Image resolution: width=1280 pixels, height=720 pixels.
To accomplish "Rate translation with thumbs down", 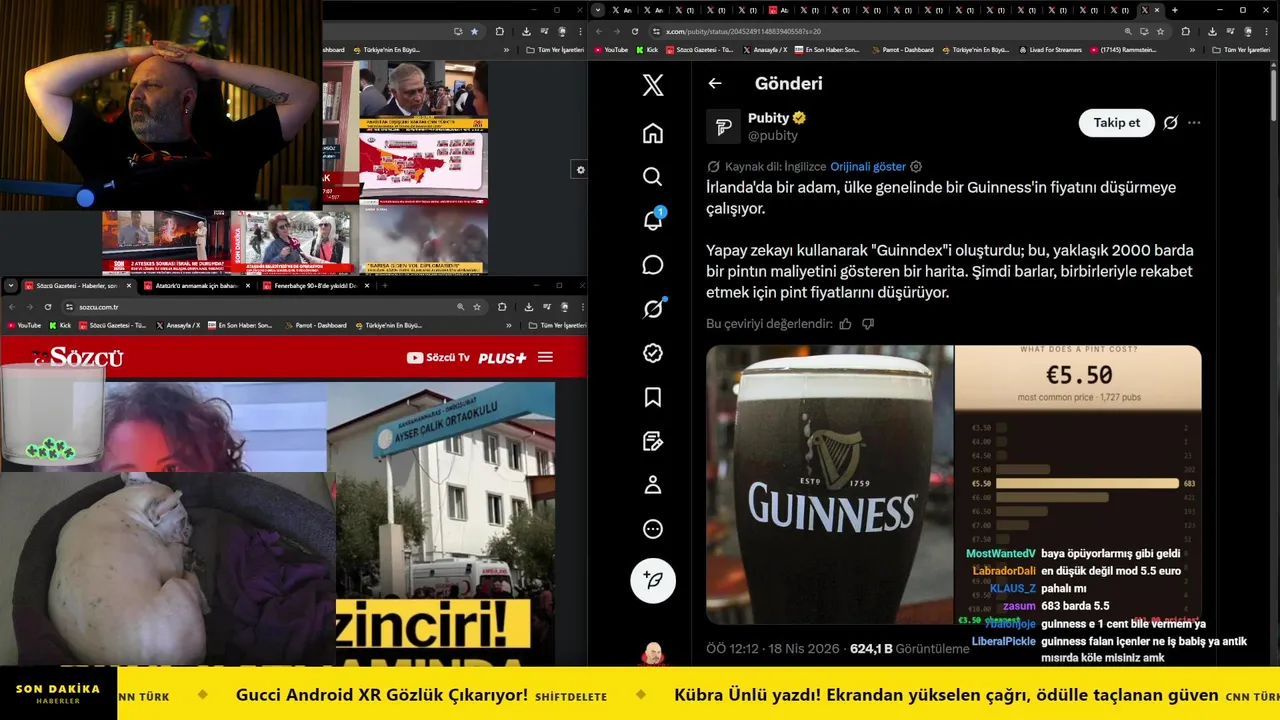I will click(868, 324).
